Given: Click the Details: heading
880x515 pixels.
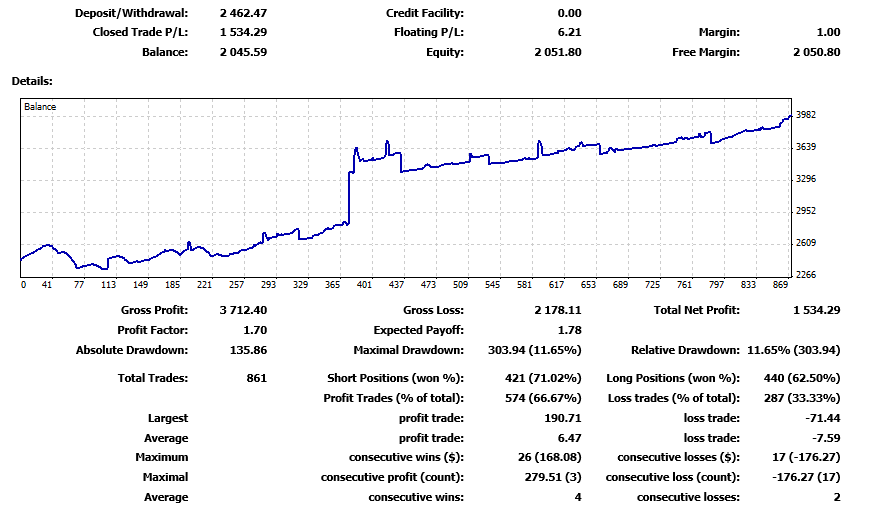Looking at the screenshot, I should pyautogui.click(x=32, y=81).
